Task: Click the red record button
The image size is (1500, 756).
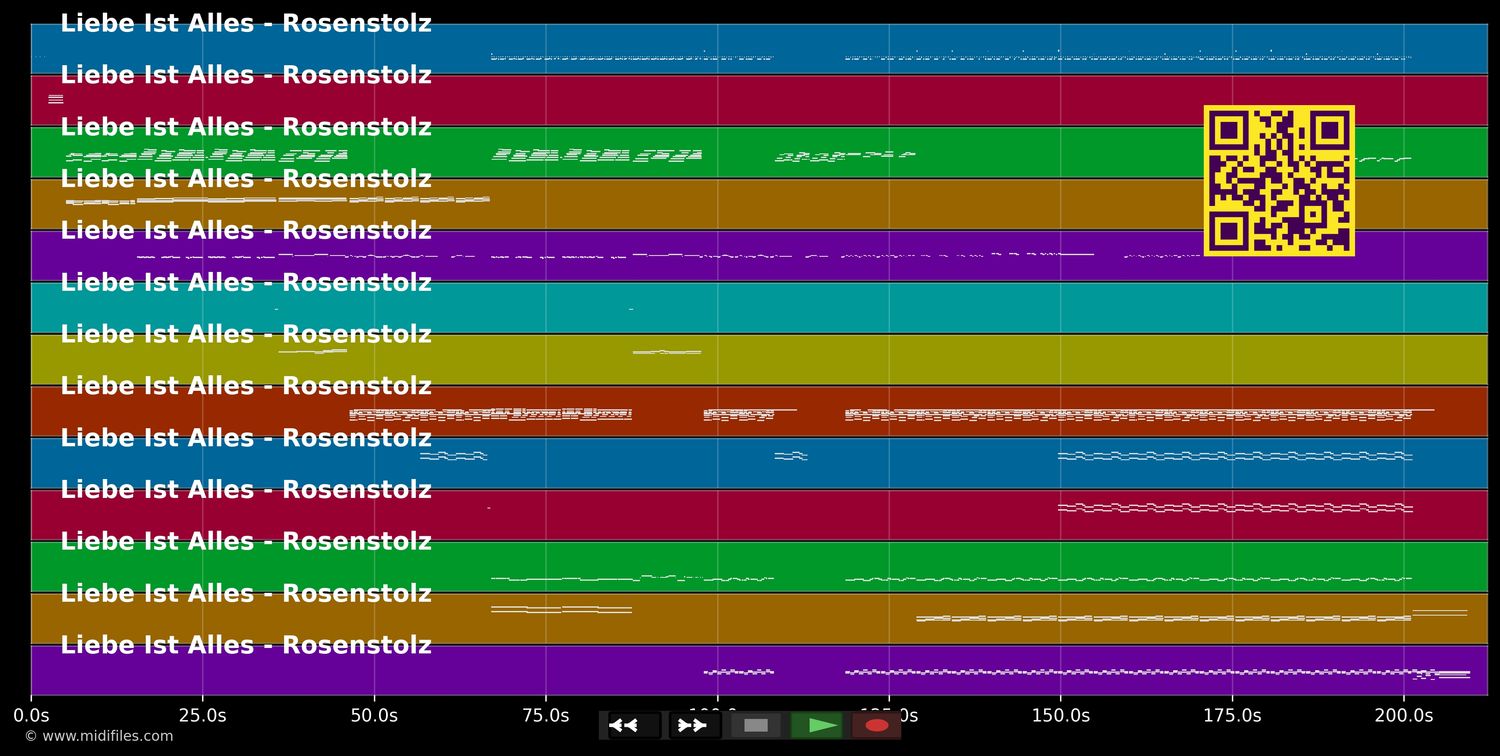Action: (876, 725)
